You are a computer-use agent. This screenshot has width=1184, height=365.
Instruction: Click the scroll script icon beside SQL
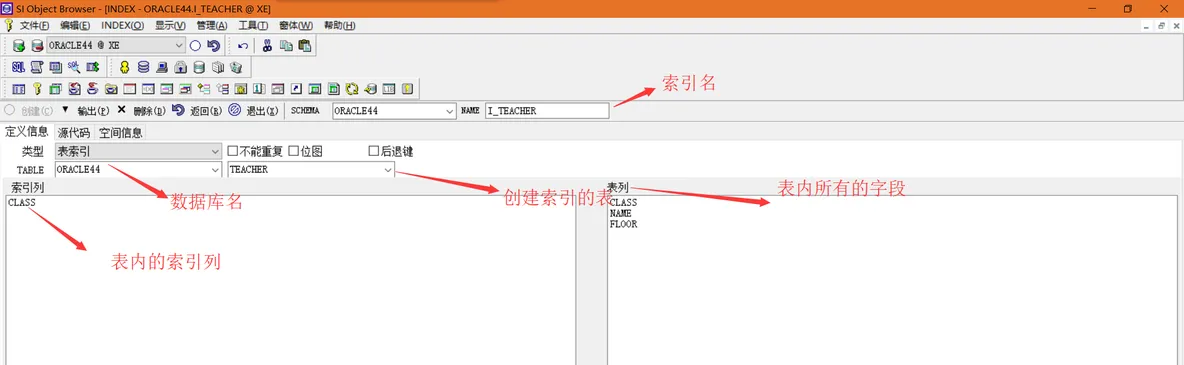37,67
